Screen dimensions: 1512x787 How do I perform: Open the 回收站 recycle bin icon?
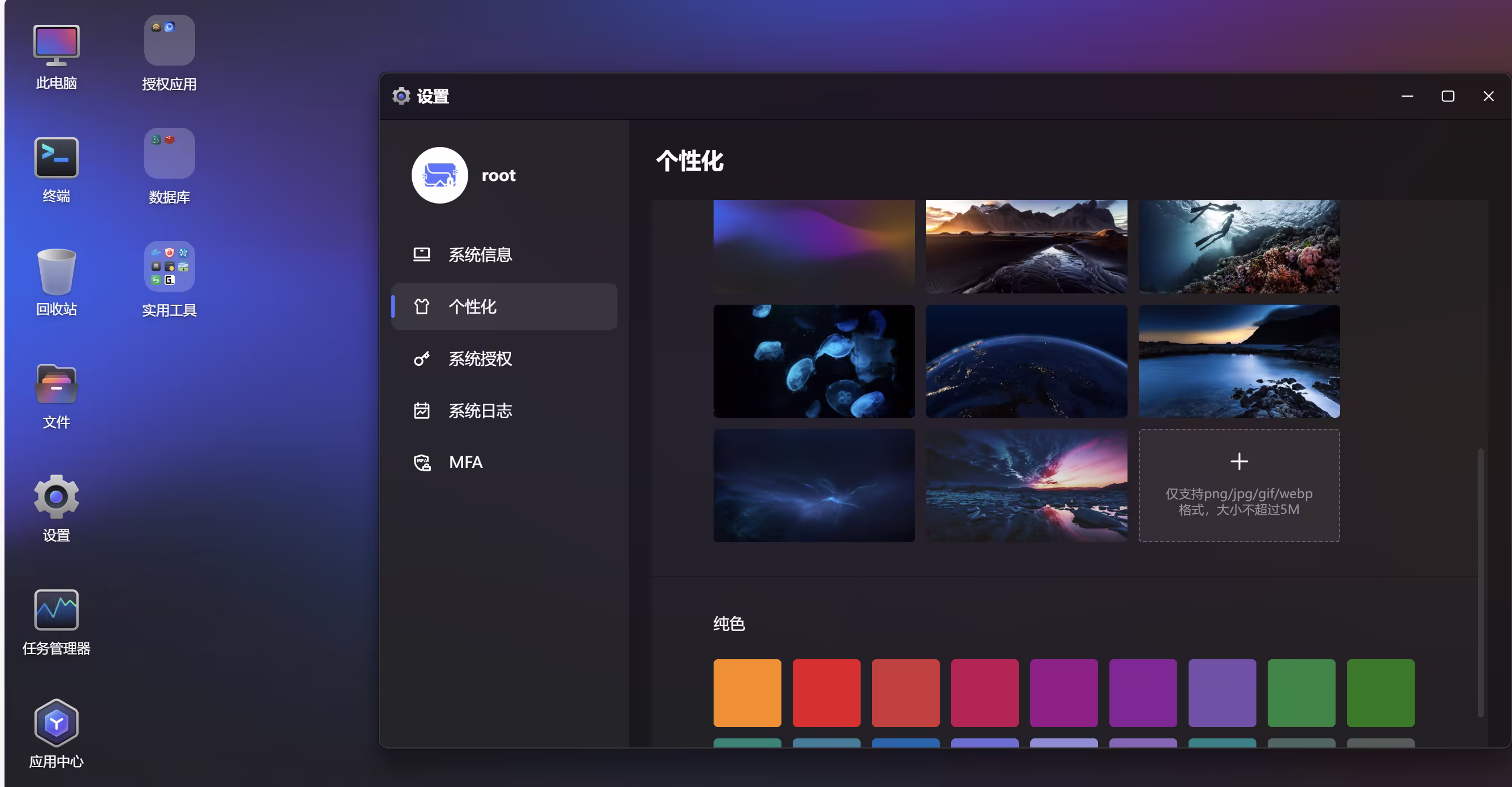point(57,271)
